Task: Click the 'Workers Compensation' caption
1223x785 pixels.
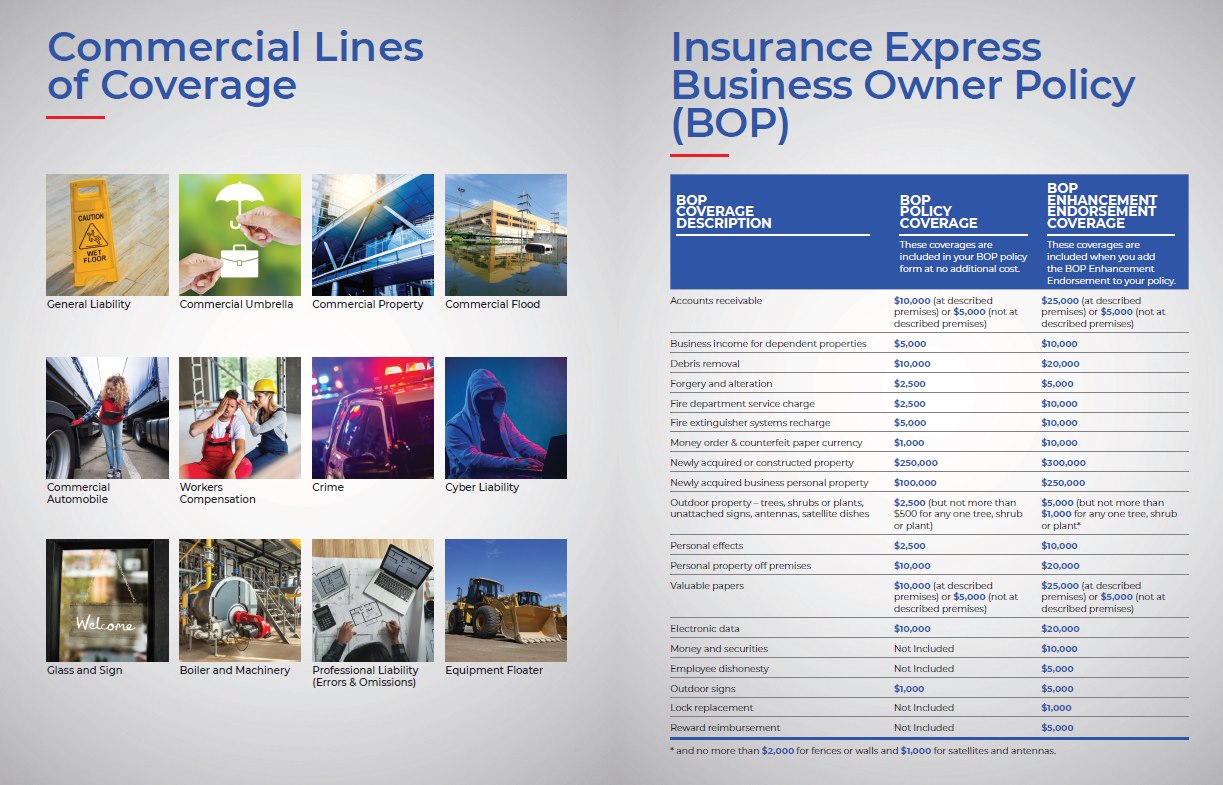Action: (218, 493)
